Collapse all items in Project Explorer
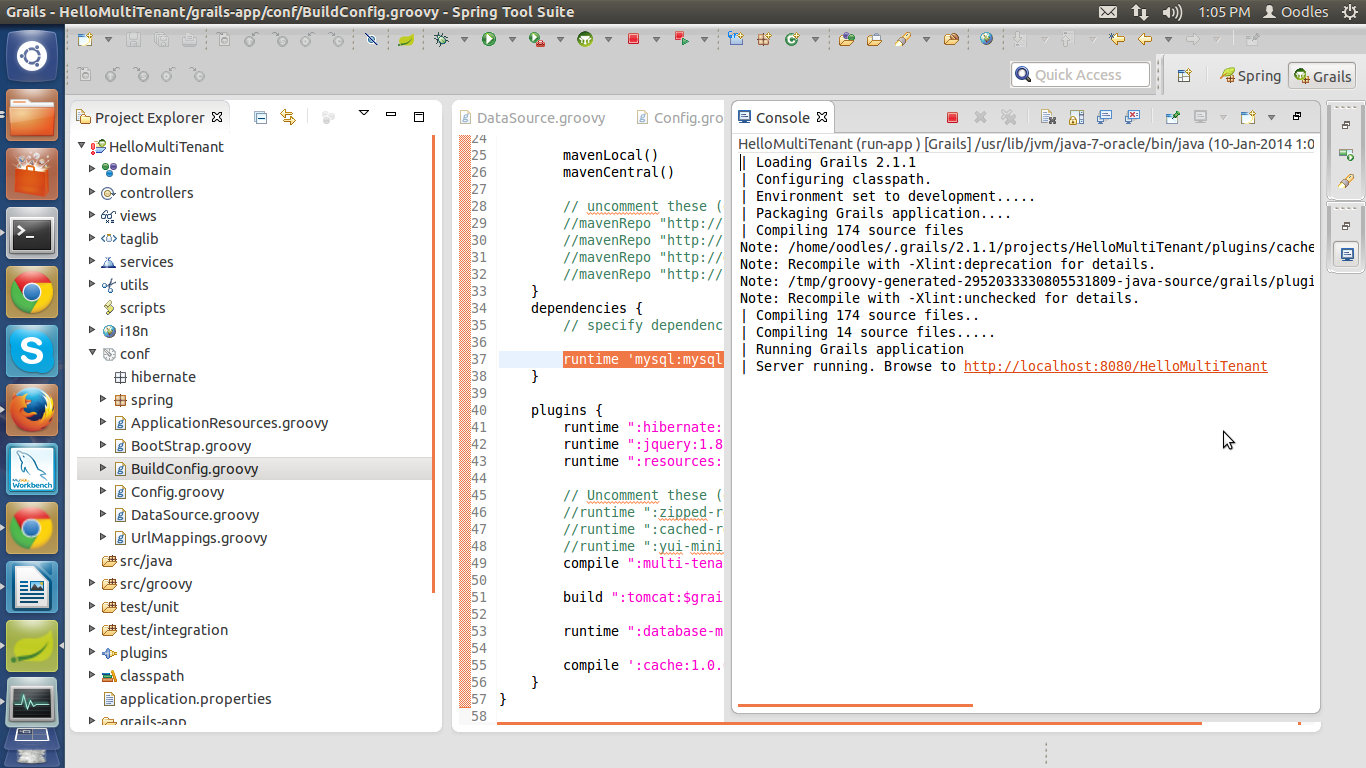 [260, 117]
